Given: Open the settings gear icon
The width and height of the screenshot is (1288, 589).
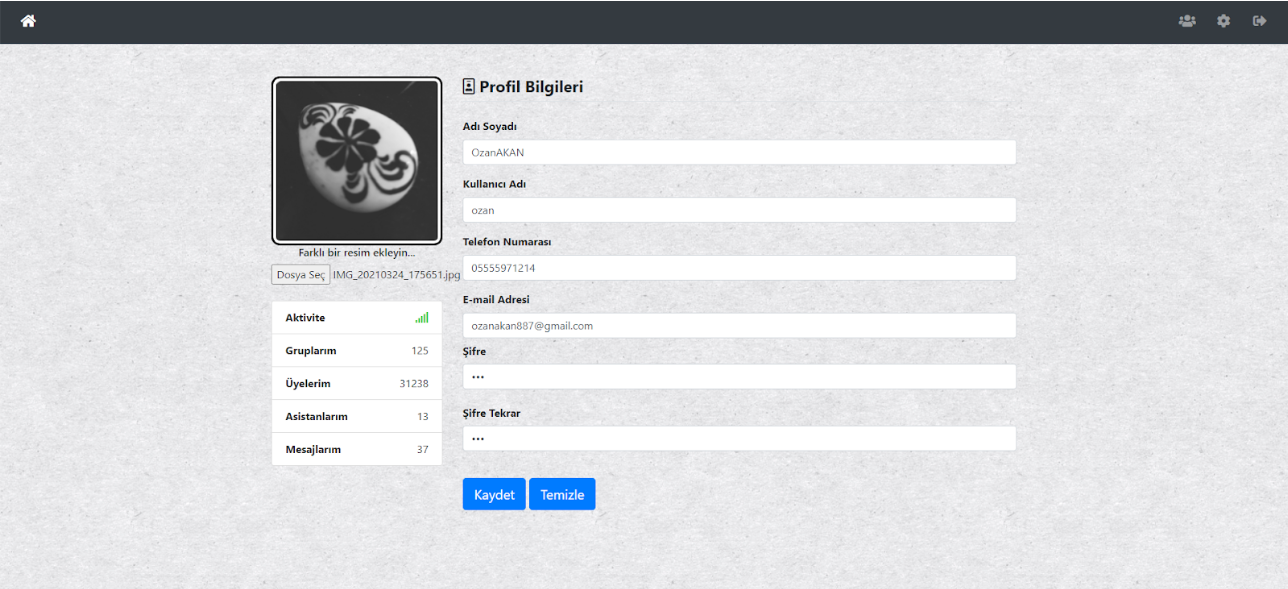Looking at the screenshot, I should pyautogui.click(x=1223, y=20).
